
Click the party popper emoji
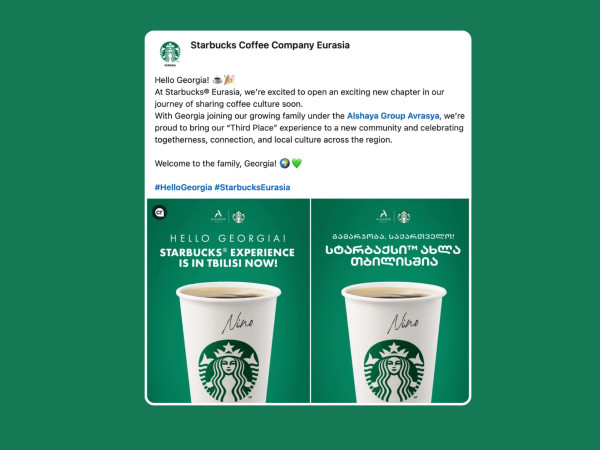229,80
